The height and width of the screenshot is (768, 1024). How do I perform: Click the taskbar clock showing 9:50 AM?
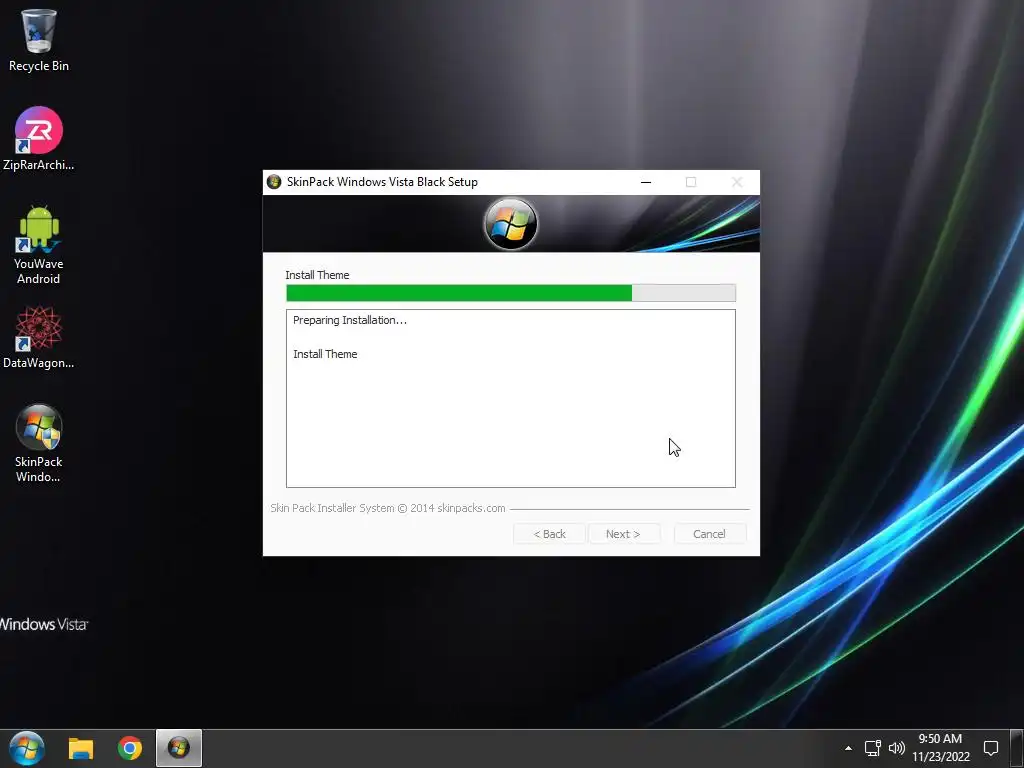(940, 748)
